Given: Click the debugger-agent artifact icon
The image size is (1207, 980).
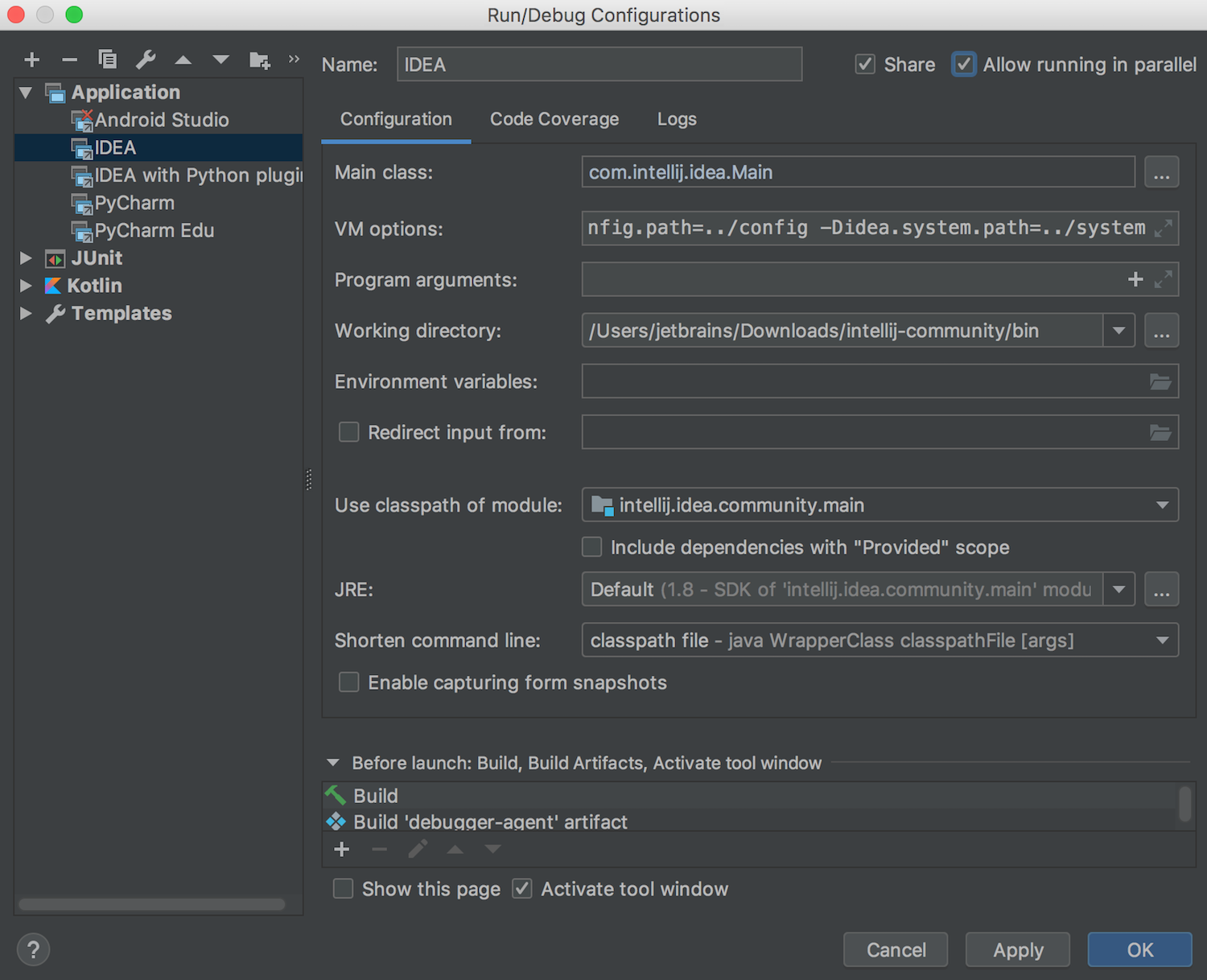Looking at the screenshot, I should 336,821.
